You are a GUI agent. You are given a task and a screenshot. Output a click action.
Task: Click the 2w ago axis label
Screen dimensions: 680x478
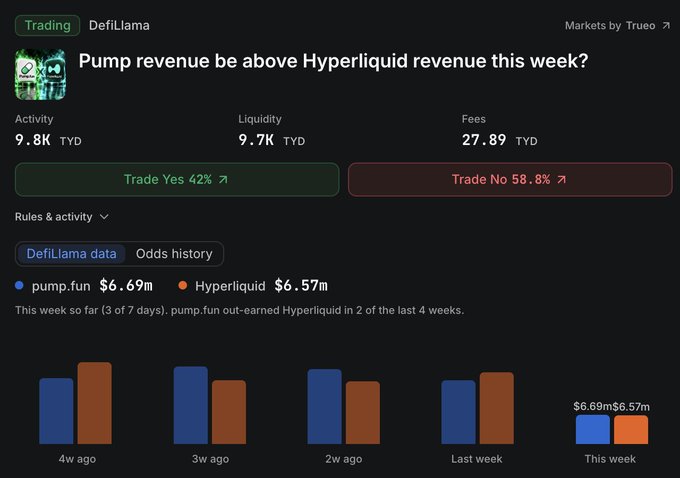pyautogui.click(x=344, y=459)
